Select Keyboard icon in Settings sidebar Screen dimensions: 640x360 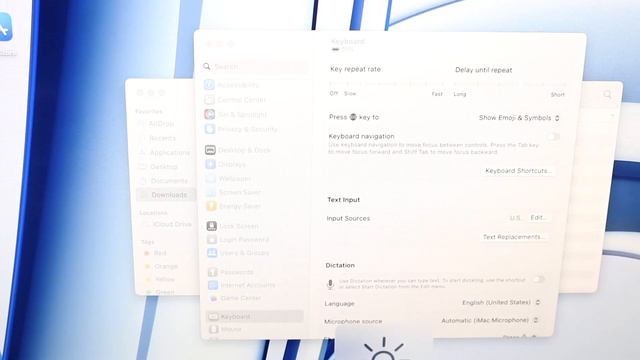pyautogui.click(x=213, y=316)
